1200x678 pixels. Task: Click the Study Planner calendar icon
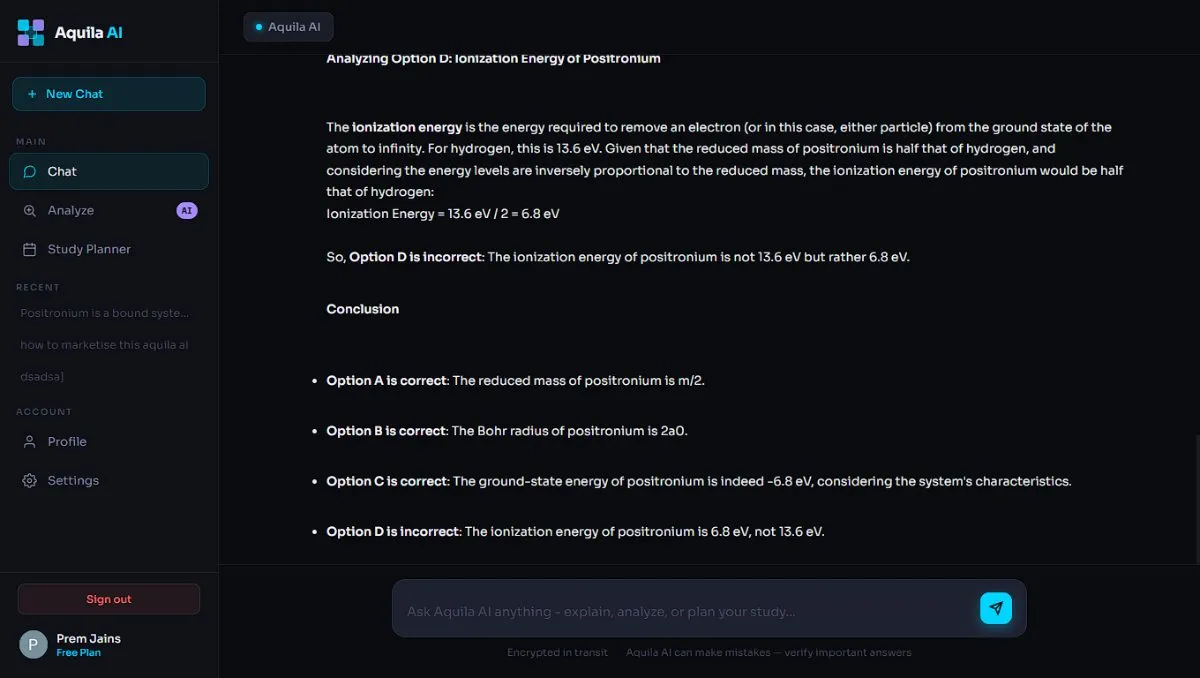[x=29, y=249]
